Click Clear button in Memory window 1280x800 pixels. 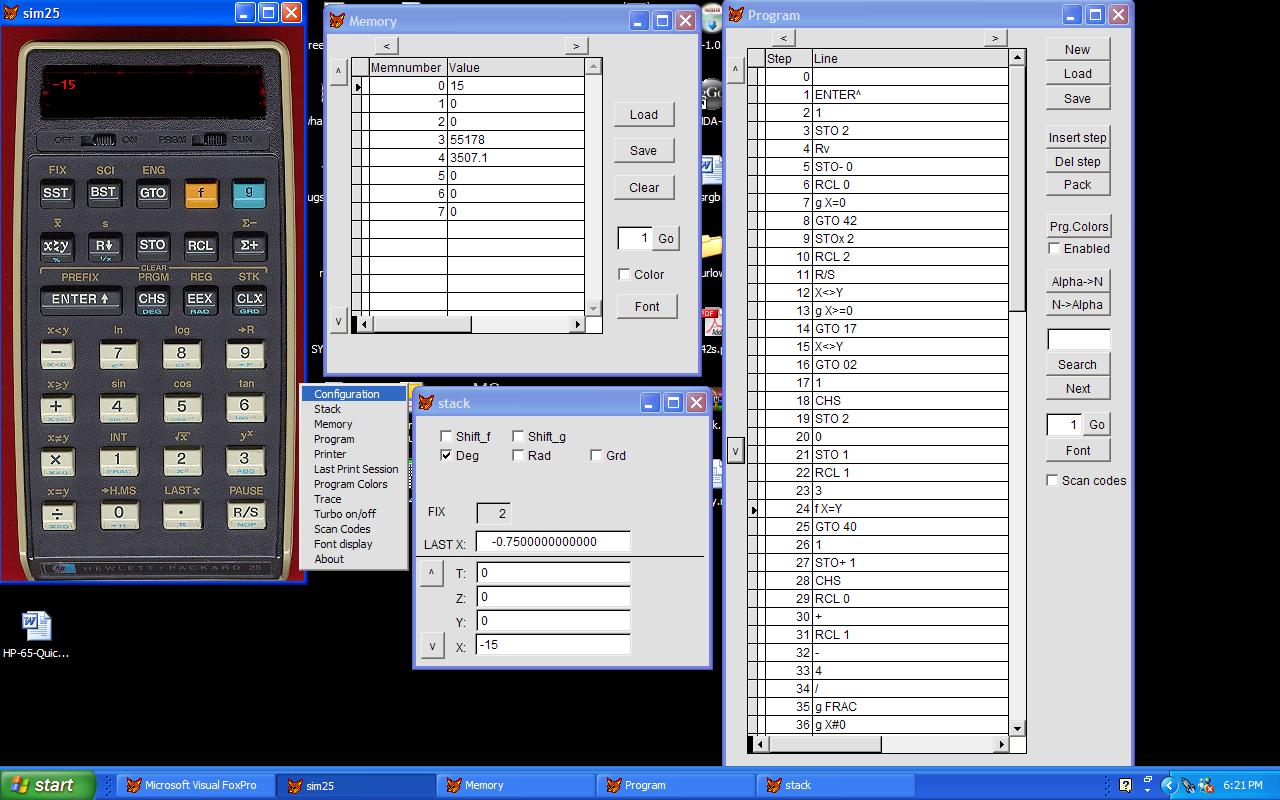click(643, 187)
